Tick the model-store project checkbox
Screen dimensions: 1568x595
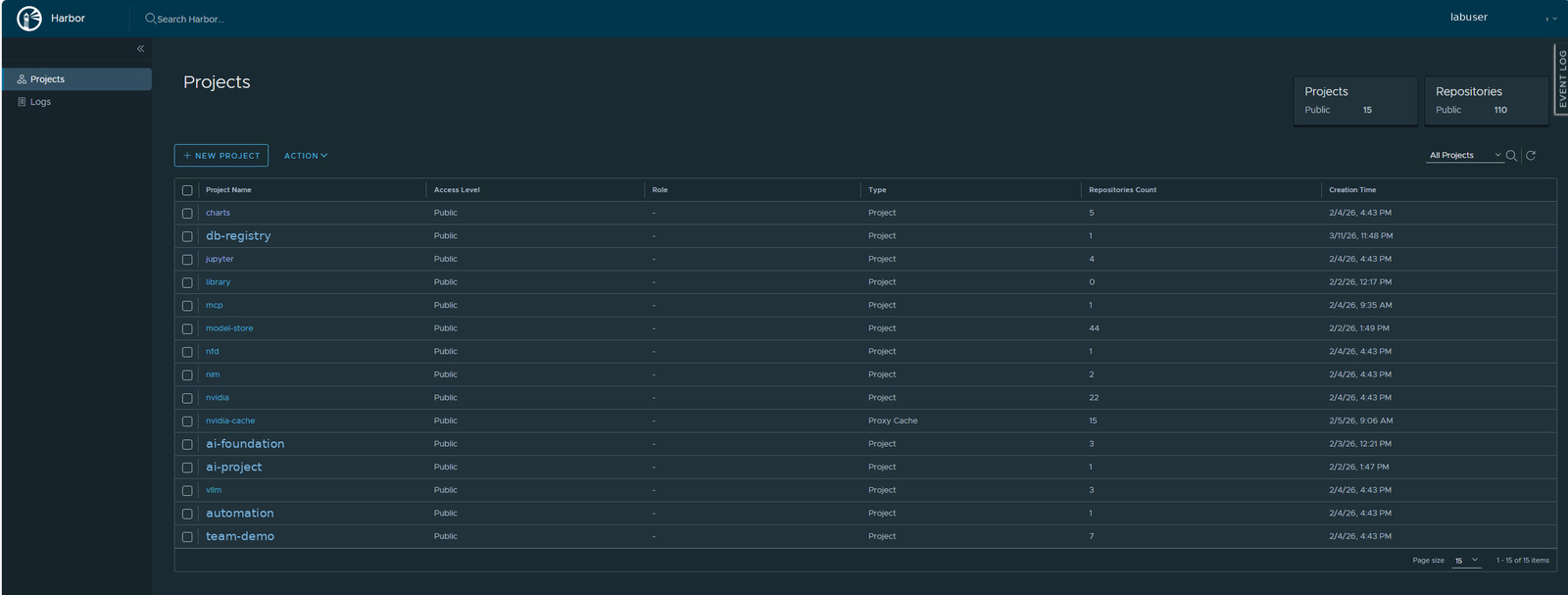tap(187, 328)
